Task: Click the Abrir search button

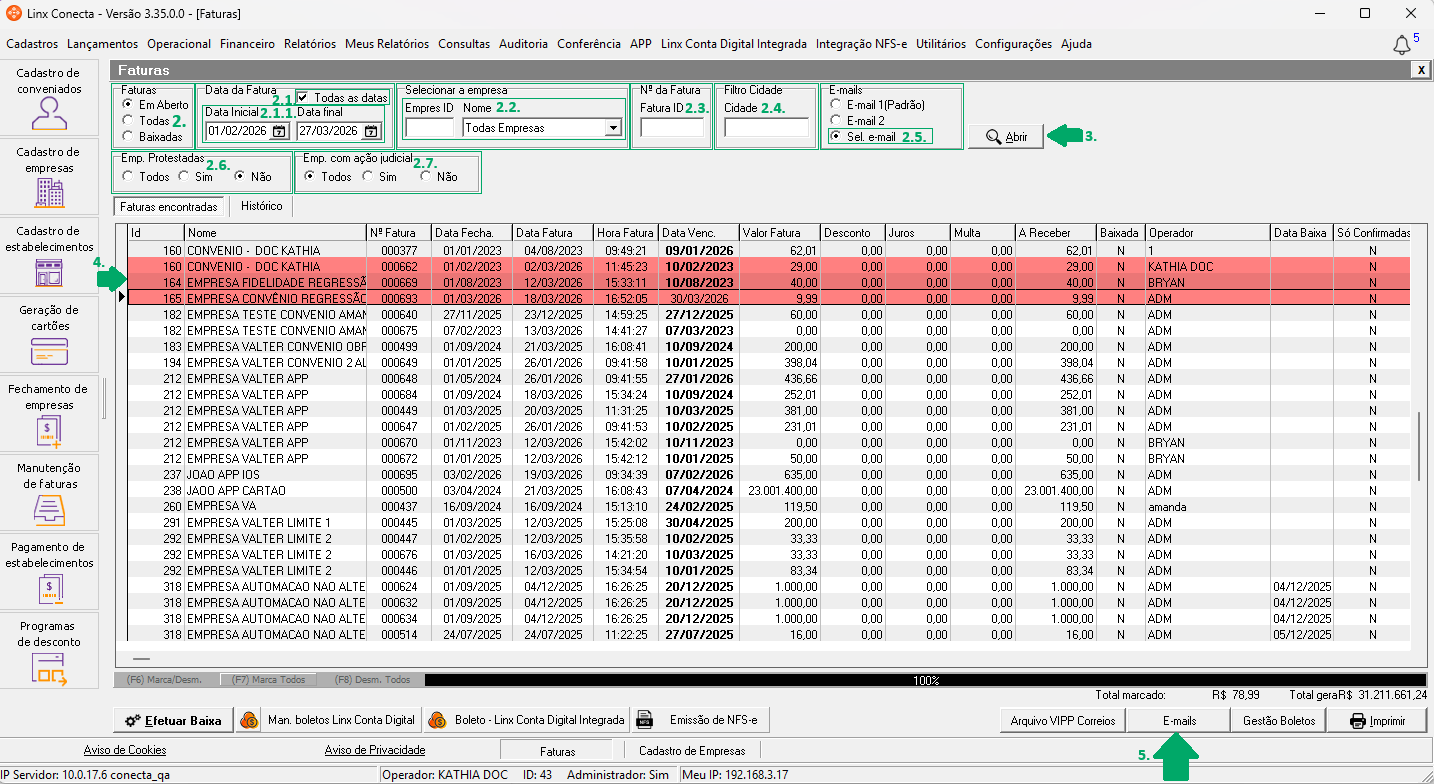Action: click(1005, 137)
